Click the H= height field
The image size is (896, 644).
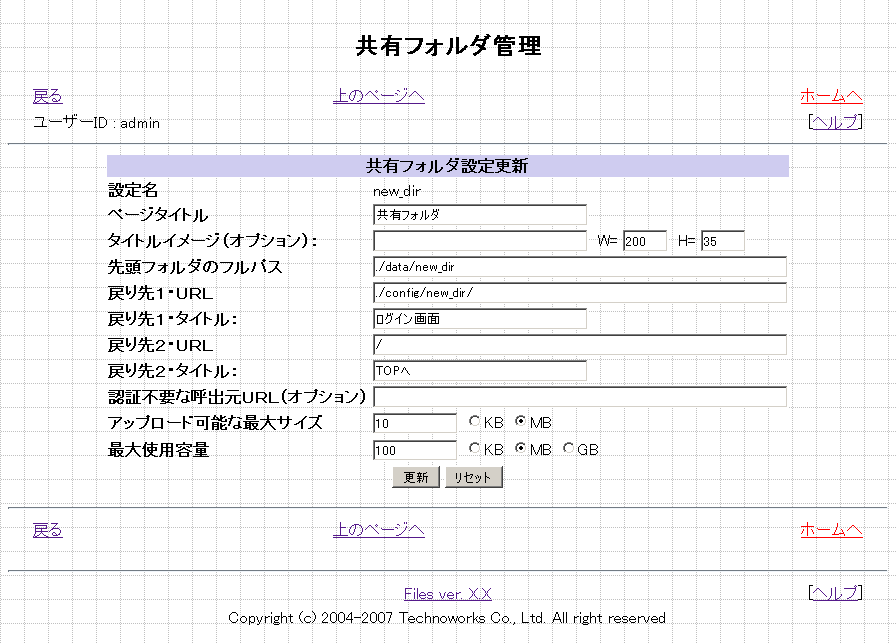pos(722,241)
